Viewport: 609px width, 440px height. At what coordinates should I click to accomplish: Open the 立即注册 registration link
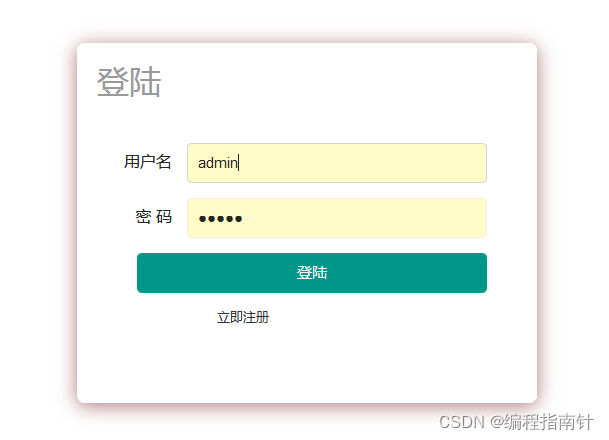(243, 317)
